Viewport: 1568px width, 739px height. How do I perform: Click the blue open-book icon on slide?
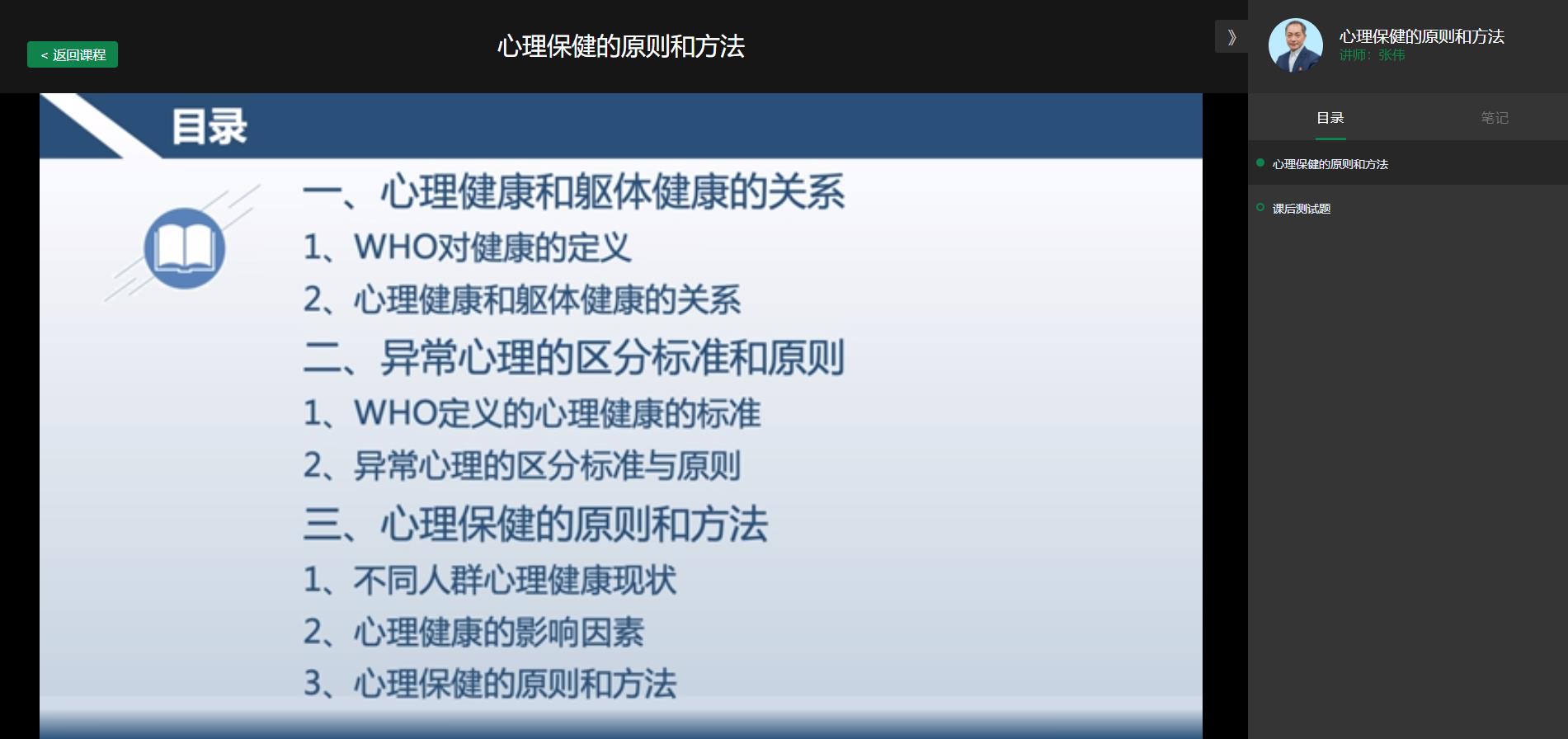(x=185, y=247)
